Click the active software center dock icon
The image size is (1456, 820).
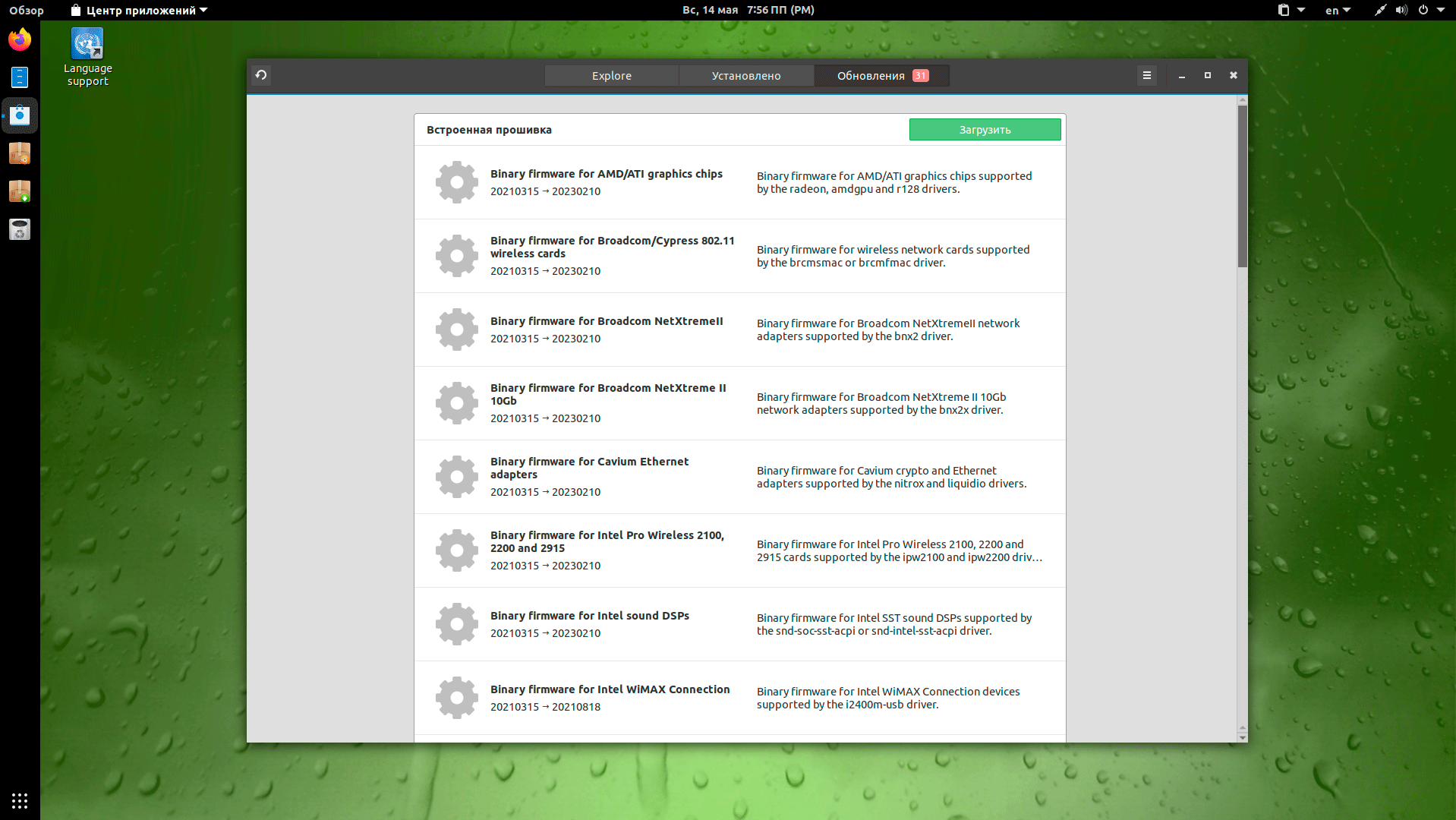[20, 115]
